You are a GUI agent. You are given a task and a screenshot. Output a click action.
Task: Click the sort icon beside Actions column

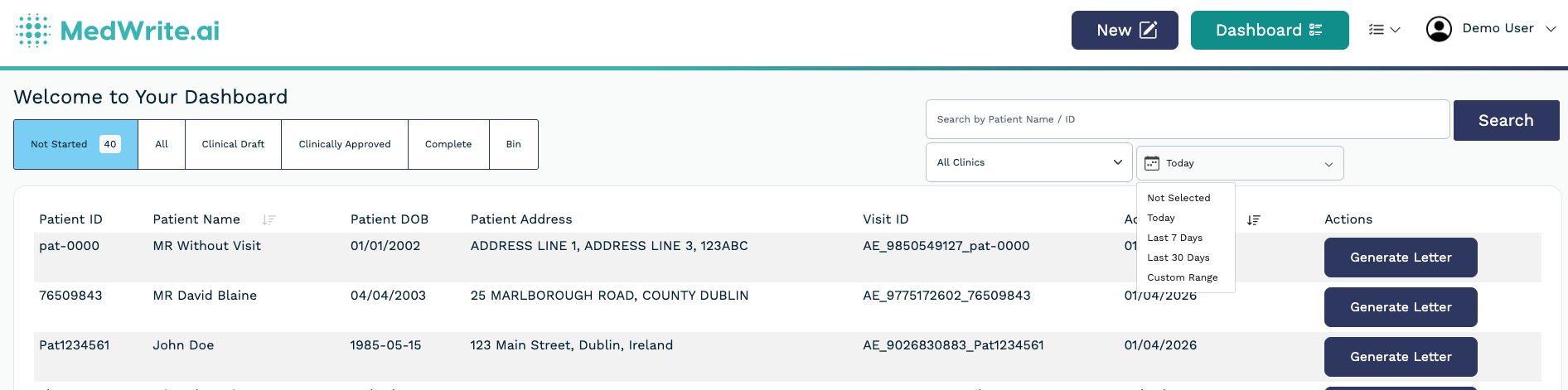(1253, 220)
